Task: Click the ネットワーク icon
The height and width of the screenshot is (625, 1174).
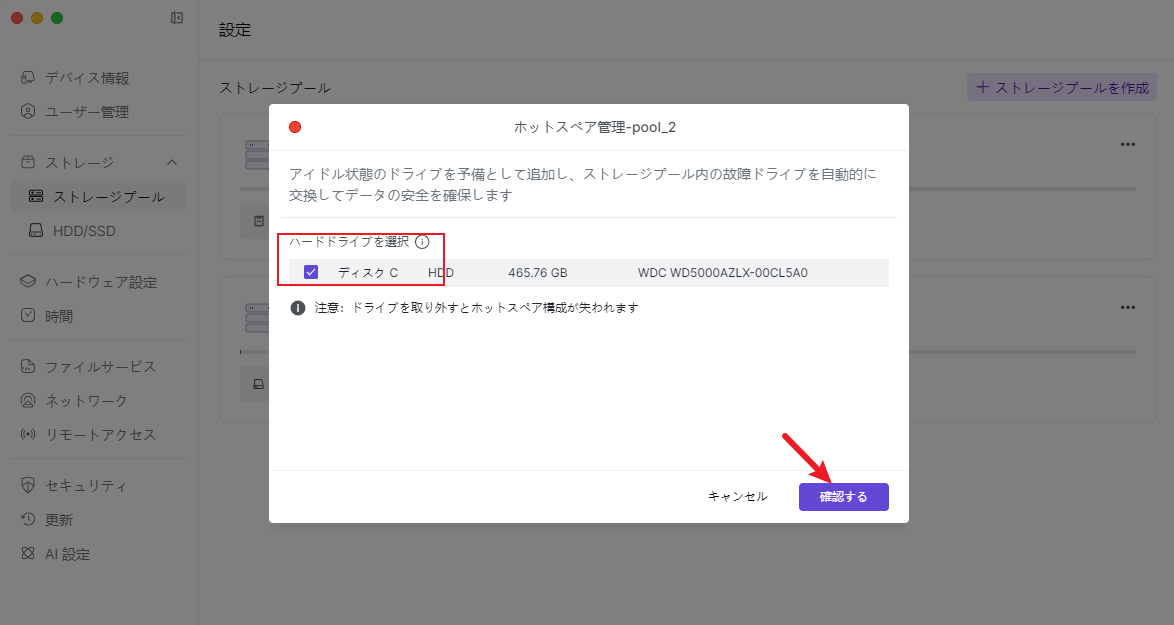Action: point(28,401)
